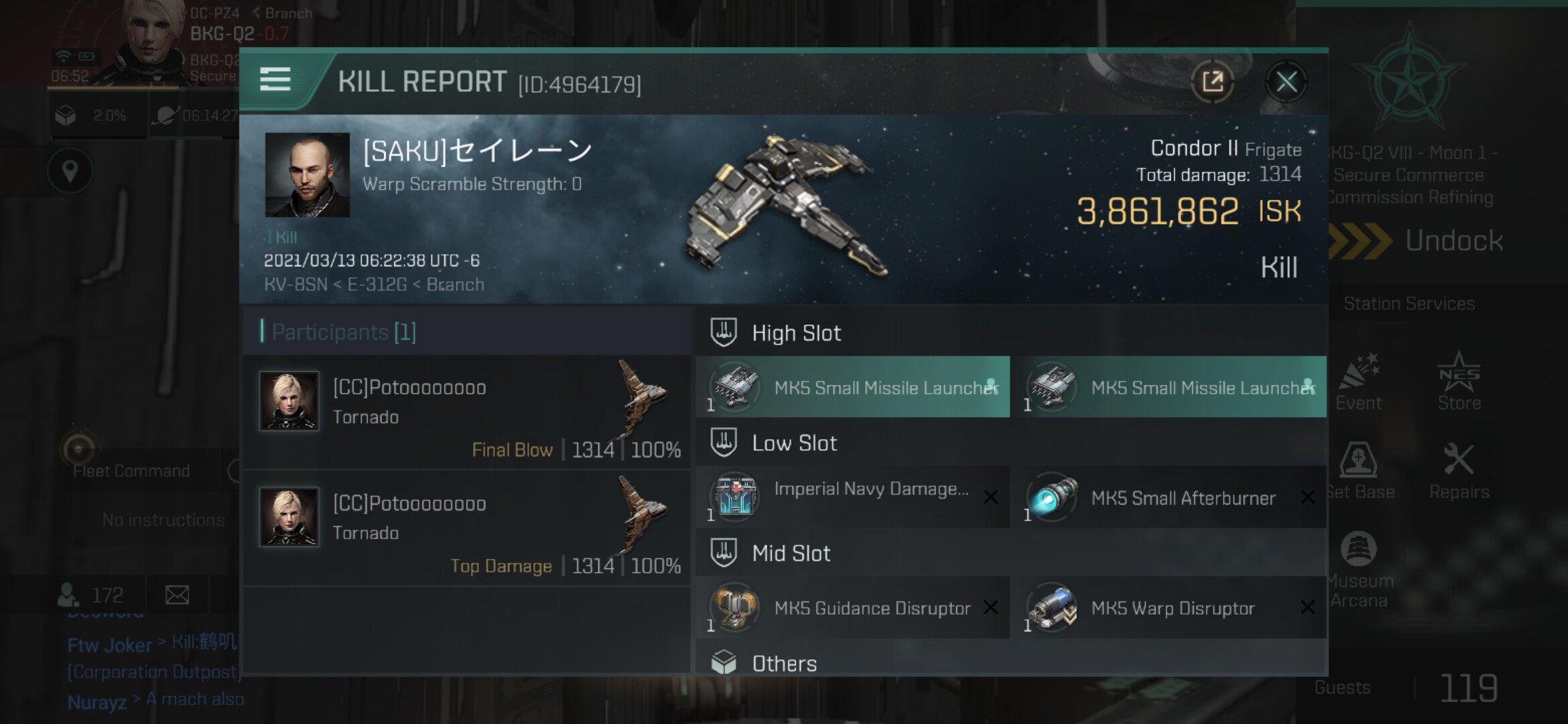Open the mail envelope icon
This screenshot has height=724, width=1568.
pos(177,595)
